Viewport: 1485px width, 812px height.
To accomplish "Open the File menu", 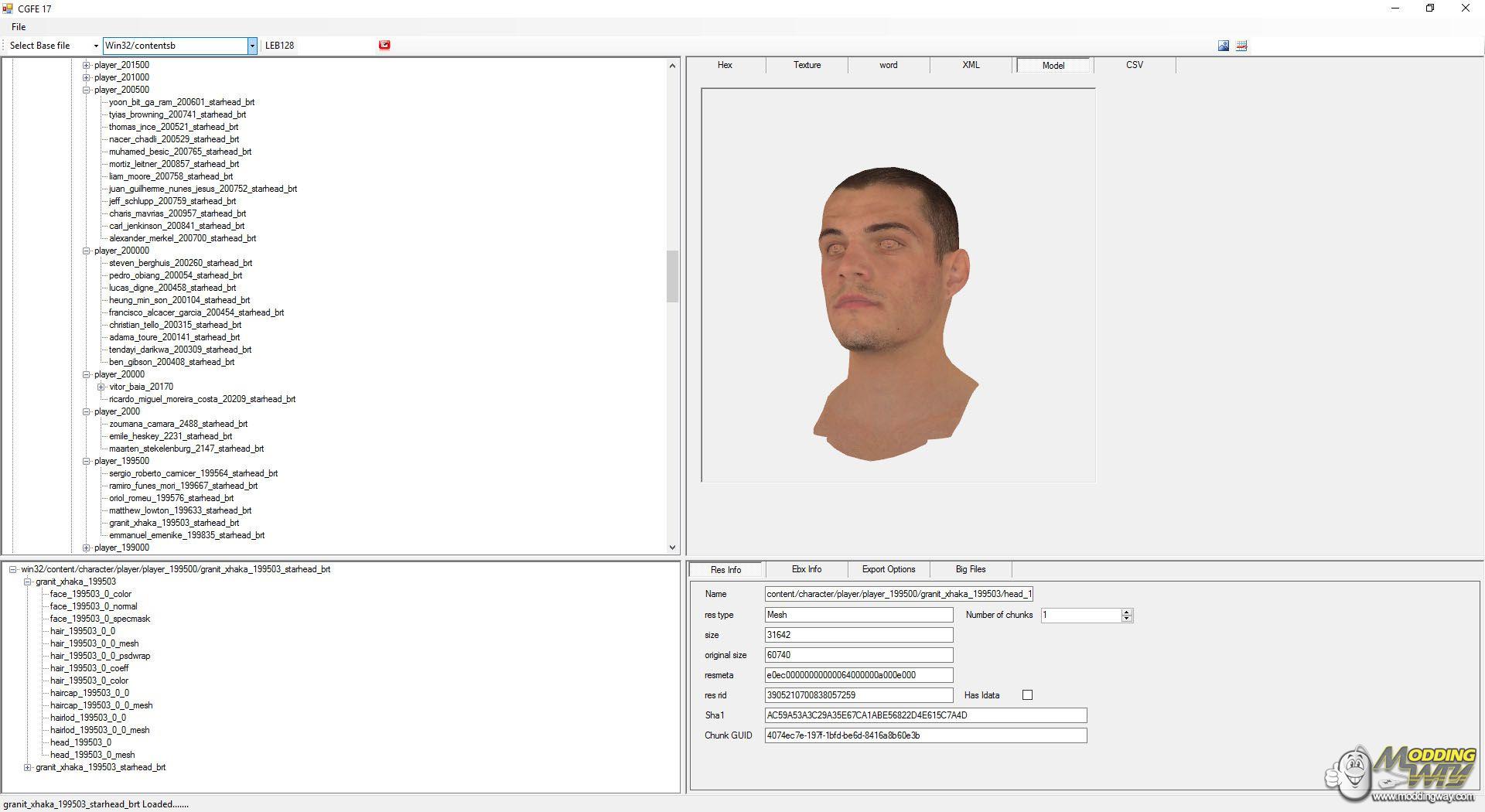I will pos(19,27).
